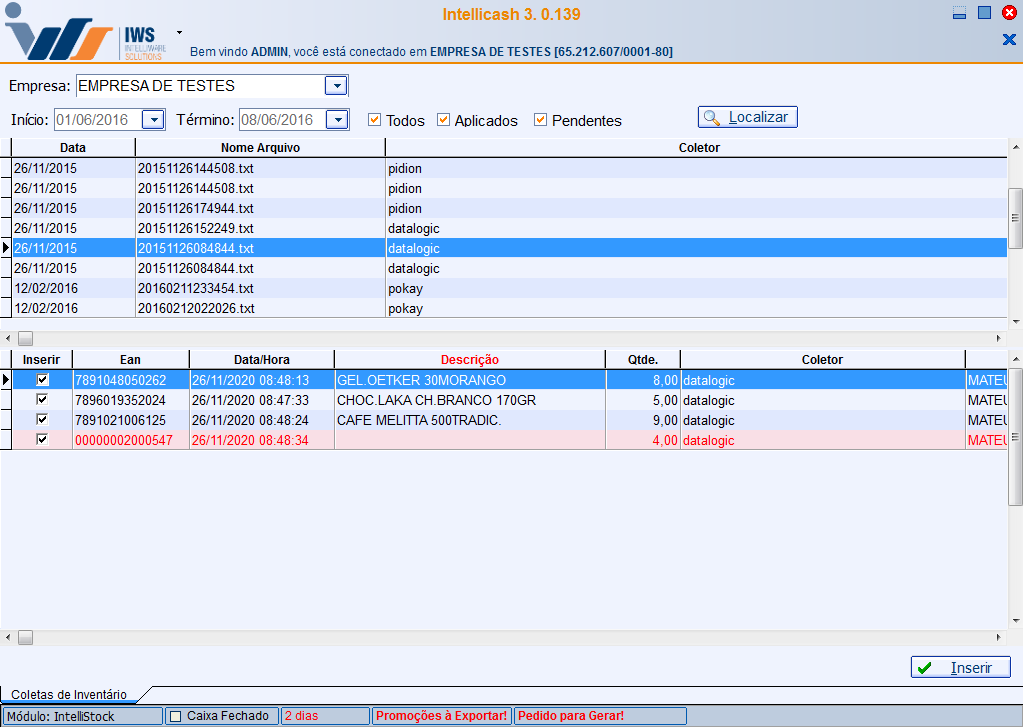The width and height of the screenshot is (1023, 727).
Task: Select the 20160211233454.txt file row
Action: pos(196,288)
